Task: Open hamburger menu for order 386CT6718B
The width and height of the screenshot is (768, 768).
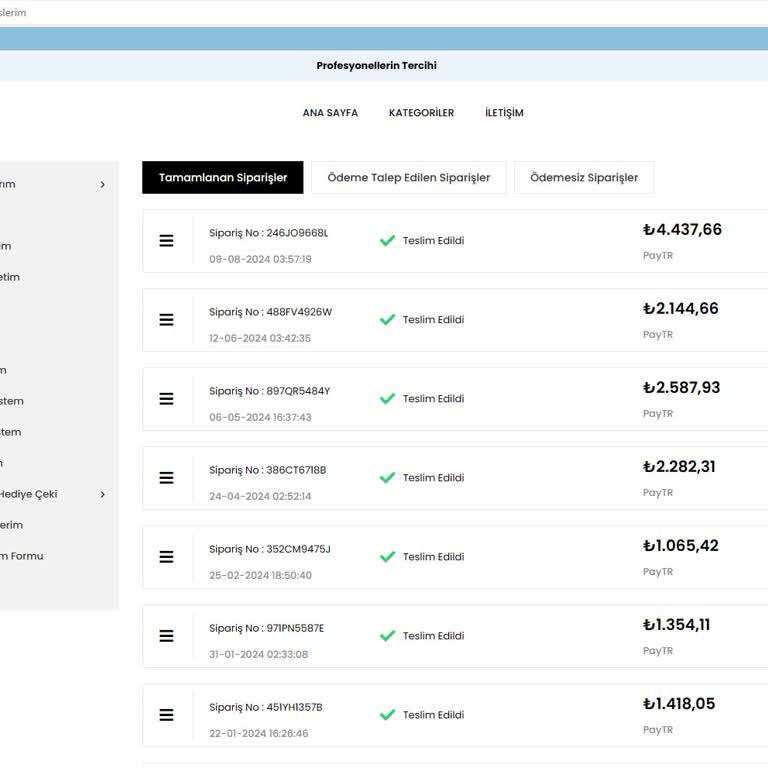Action: 167,478
